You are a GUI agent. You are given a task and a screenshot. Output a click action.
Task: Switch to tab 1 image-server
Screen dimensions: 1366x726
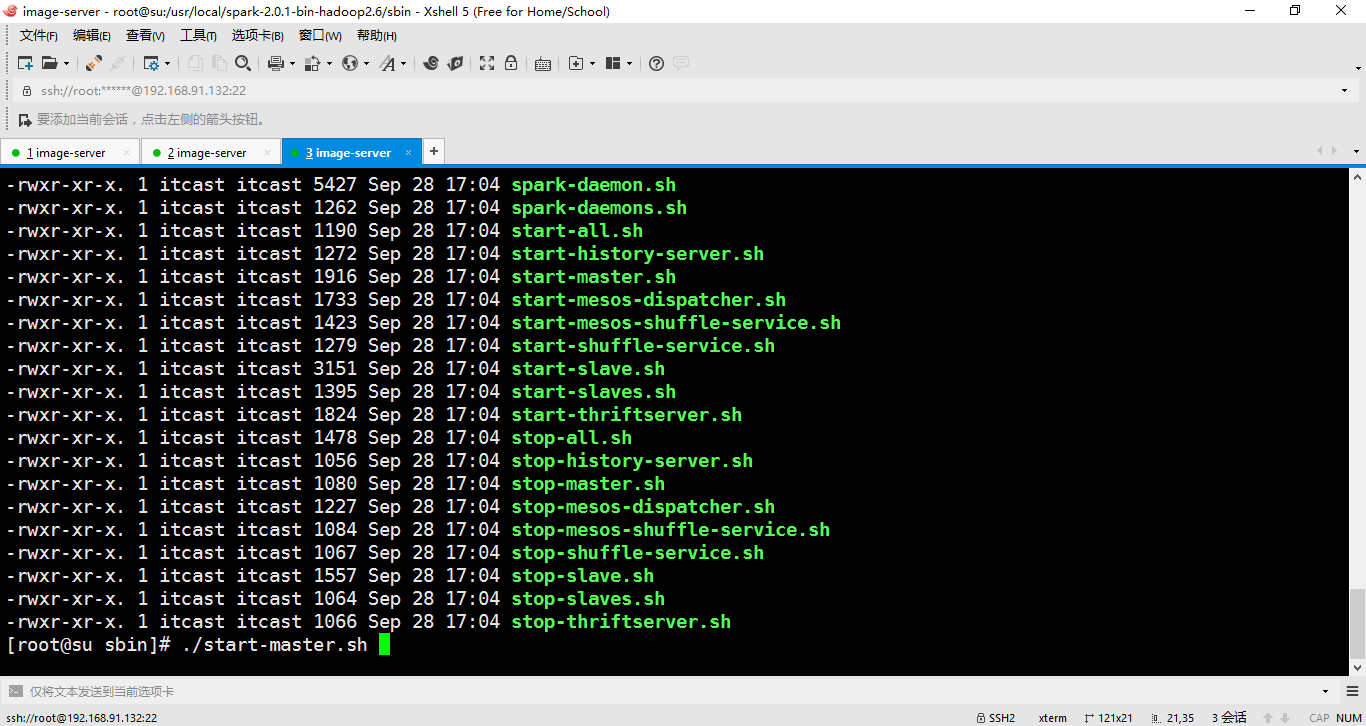pyautogui.click(x=70, y=153)
